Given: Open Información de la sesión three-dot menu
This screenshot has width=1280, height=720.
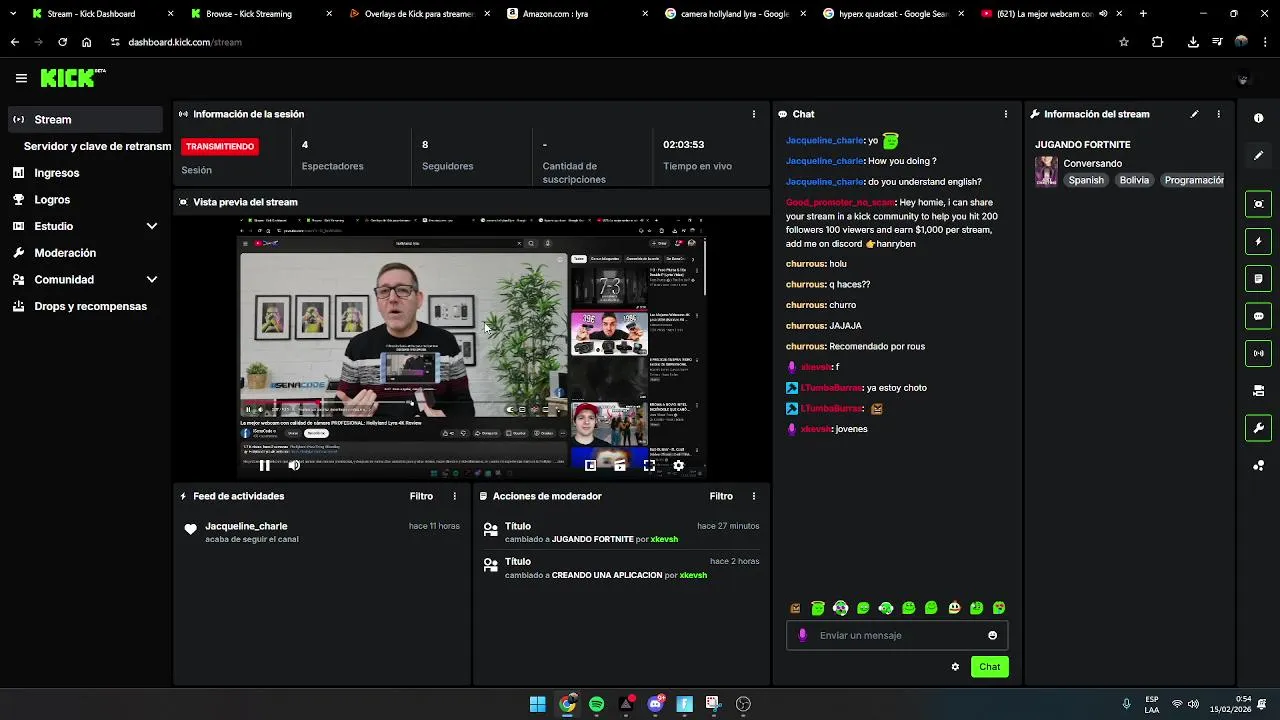Looking at the screenshot, I should (x=753, y=114).
